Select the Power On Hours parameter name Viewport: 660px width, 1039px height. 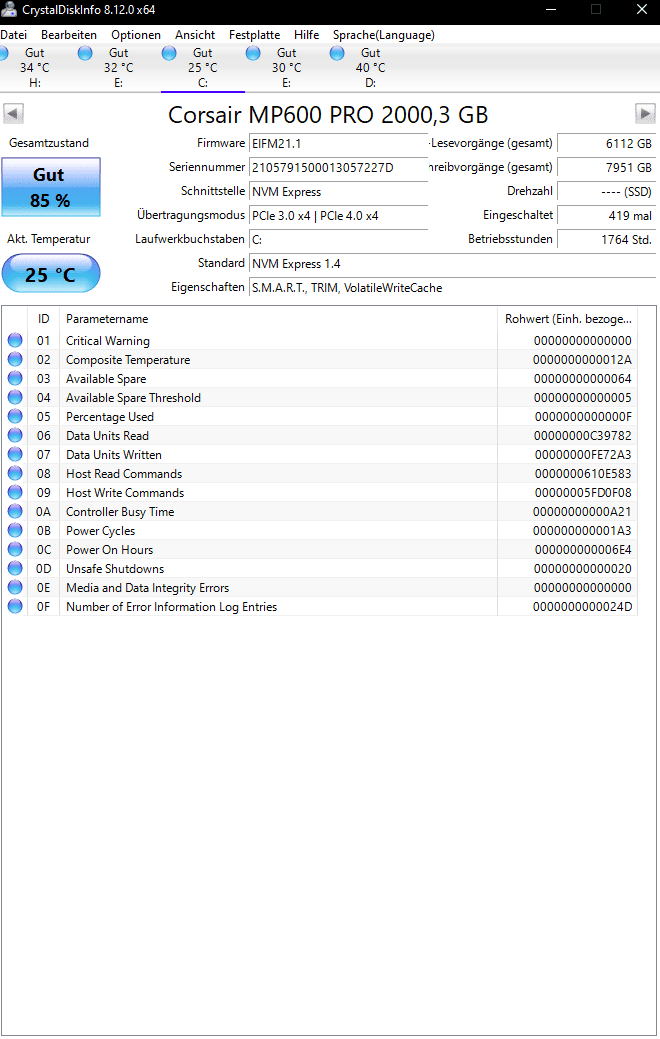click(109, 549)
